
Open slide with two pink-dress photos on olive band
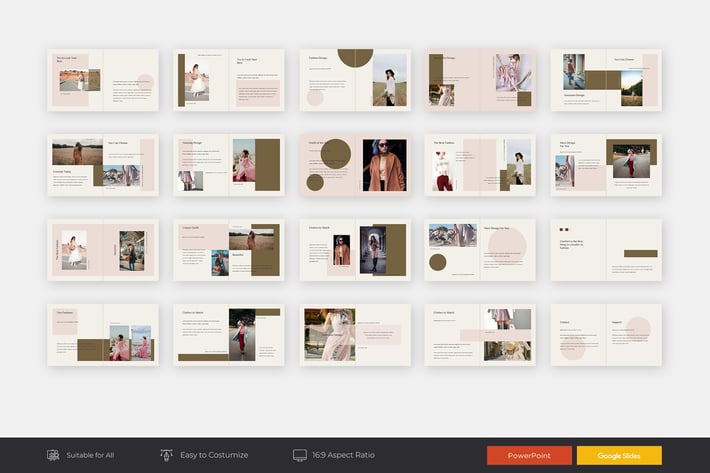pos(103,335)
